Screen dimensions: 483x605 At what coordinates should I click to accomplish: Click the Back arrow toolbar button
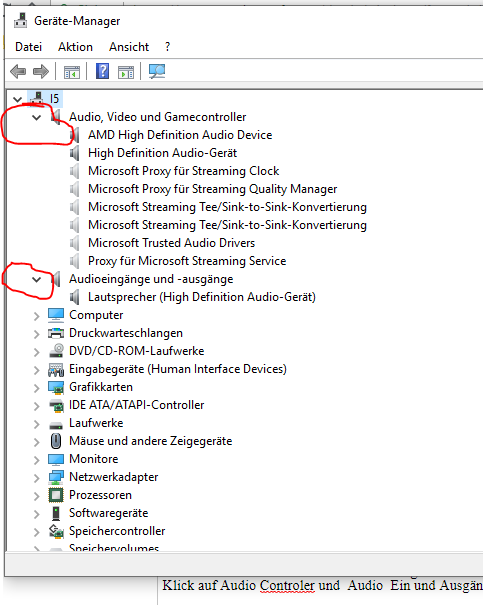pos(18,71)
